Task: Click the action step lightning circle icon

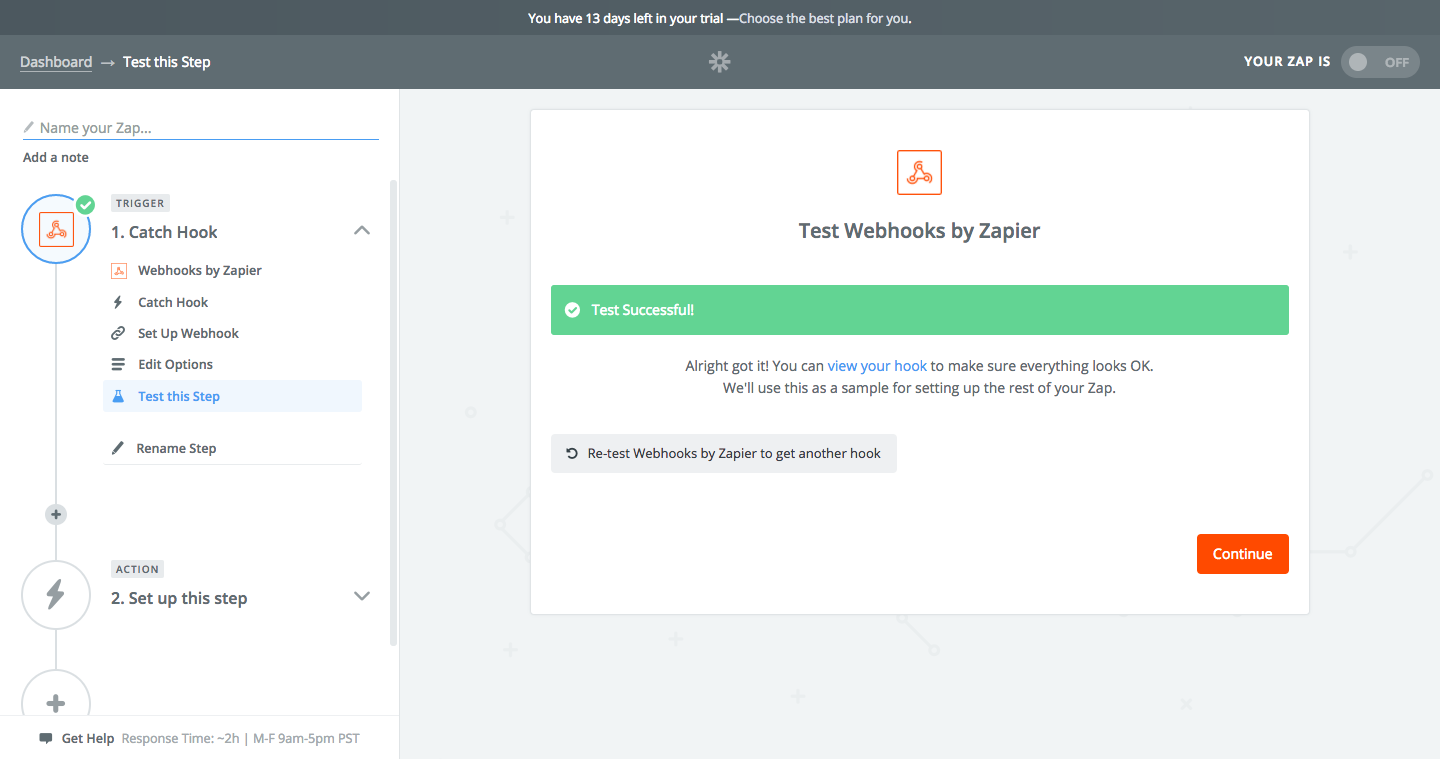Action: (56, 595)
